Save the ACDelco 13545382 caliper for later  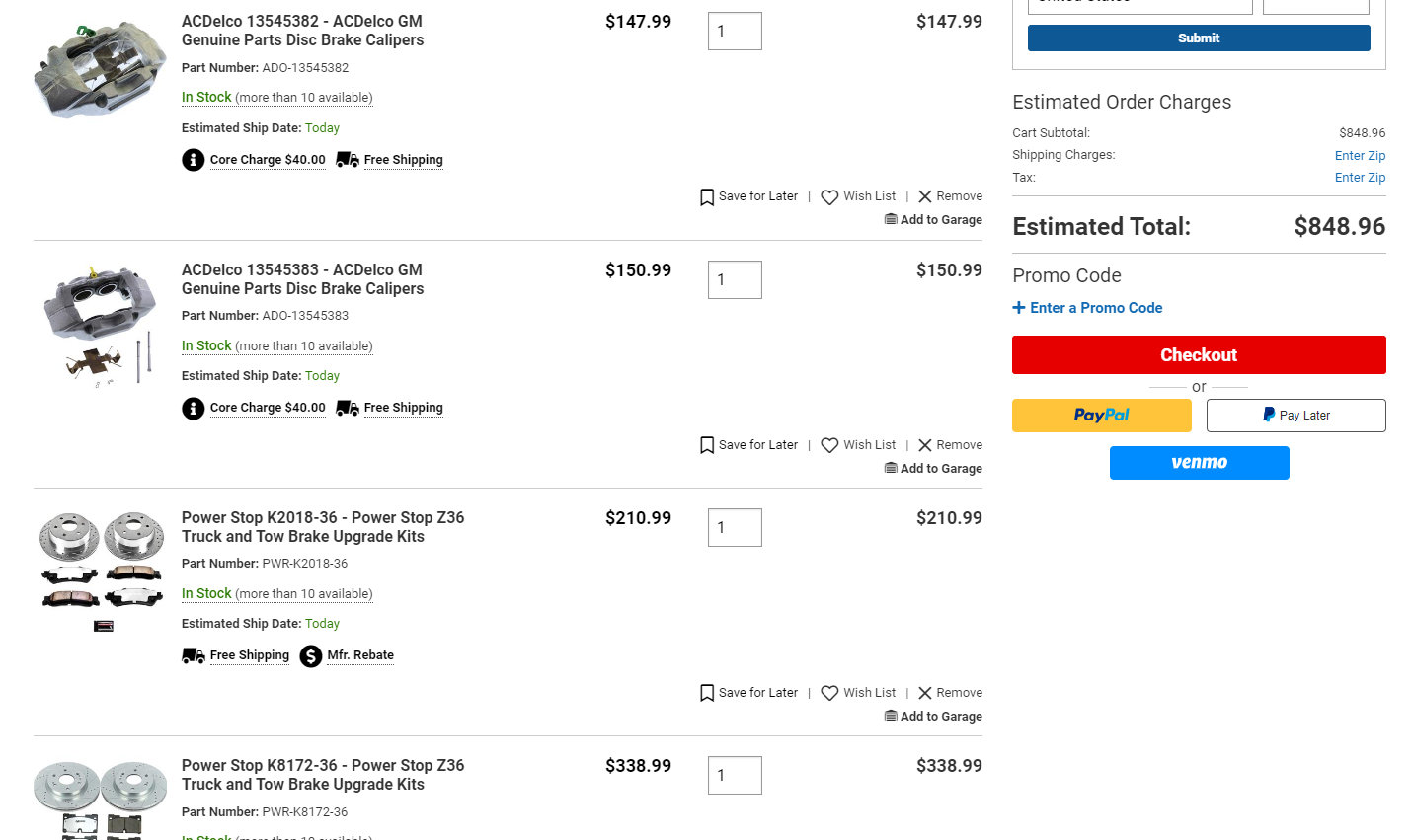[x=748, y=196]
